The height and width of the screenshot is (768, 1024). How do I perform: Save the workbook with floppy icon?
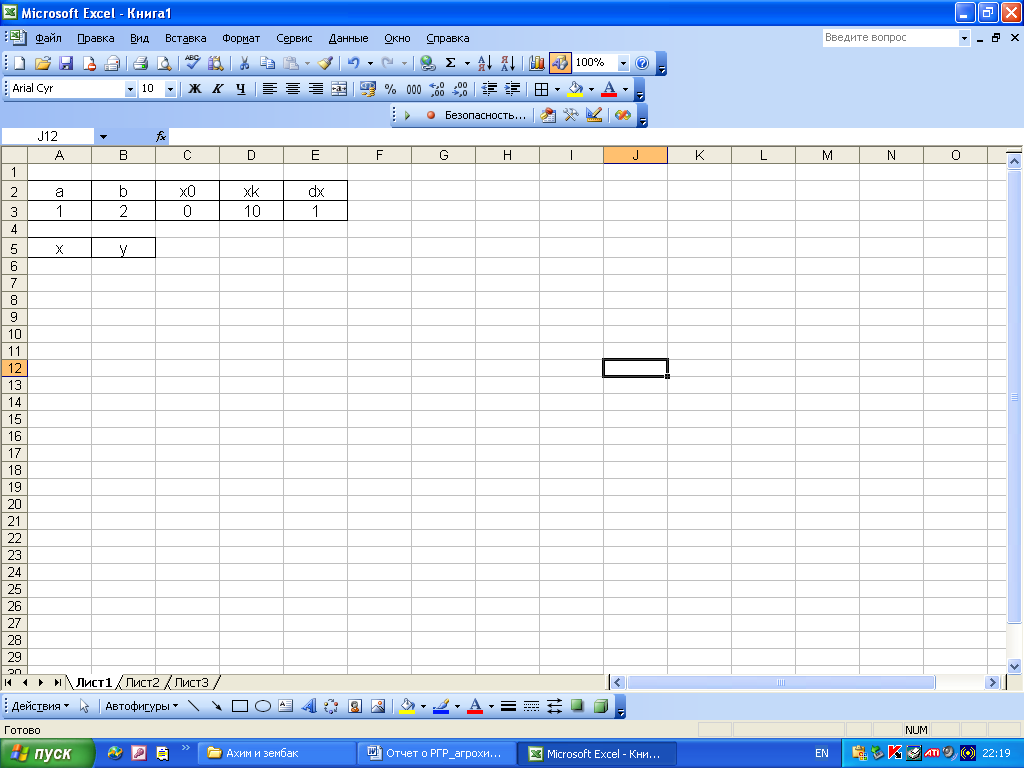65,63
